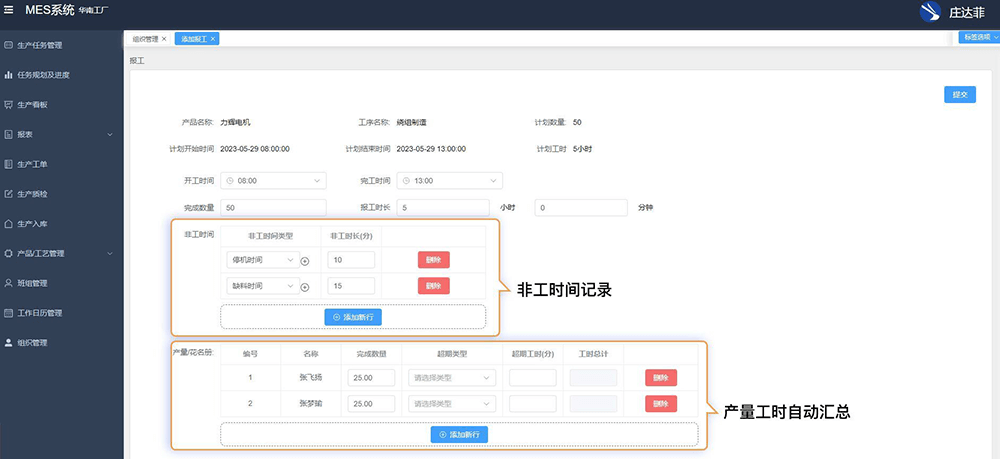The image size is (1000, 459).
Task: Click the 生产质检 edit-style icon
Action: point(8,194)
